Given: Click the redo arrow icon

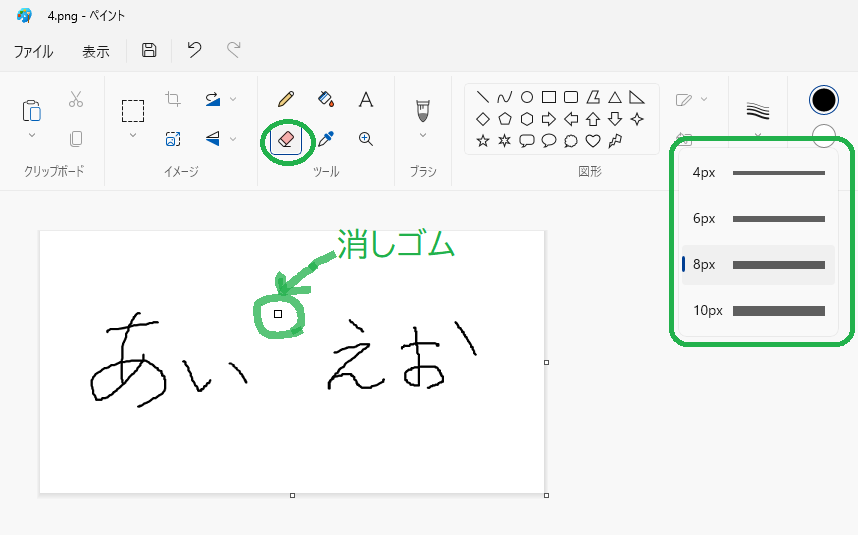Looking at the screenshot, I should [x=234, y=50].
